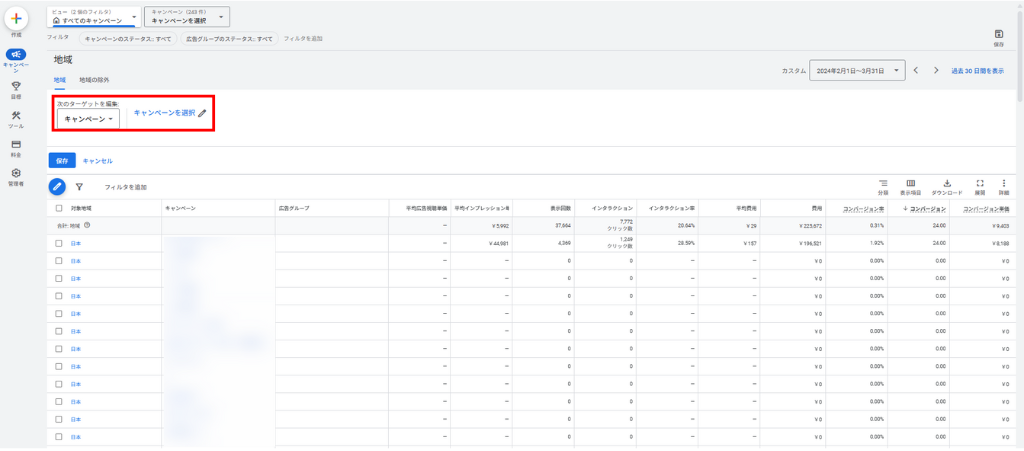Viewport: 1024px width, 451px height.
Task: Click the インタラクション率 column header
Action: point(671,208)
